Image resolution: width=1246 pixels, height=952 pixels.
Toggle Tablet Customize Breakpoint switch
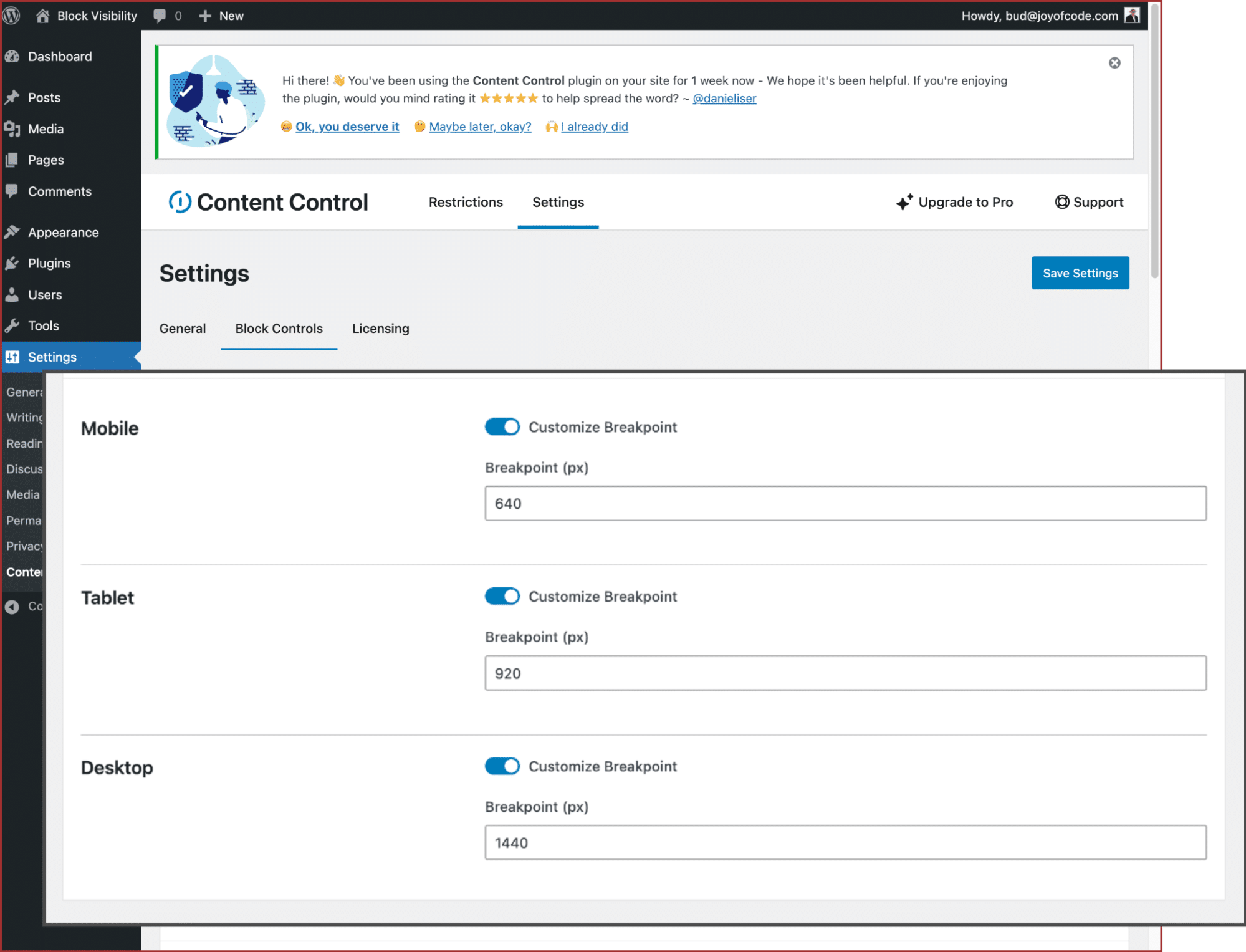point(502,597)
